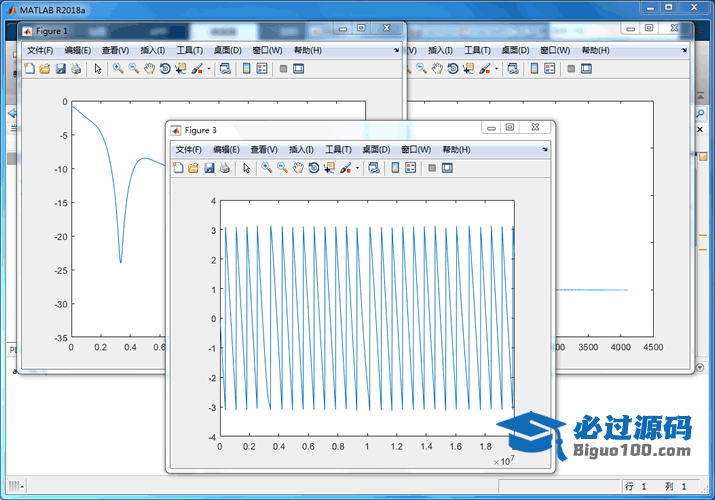Insert Legend icon in Figure 1 toolbar
This screenshot has height=500, width=715.
[262, 69]
